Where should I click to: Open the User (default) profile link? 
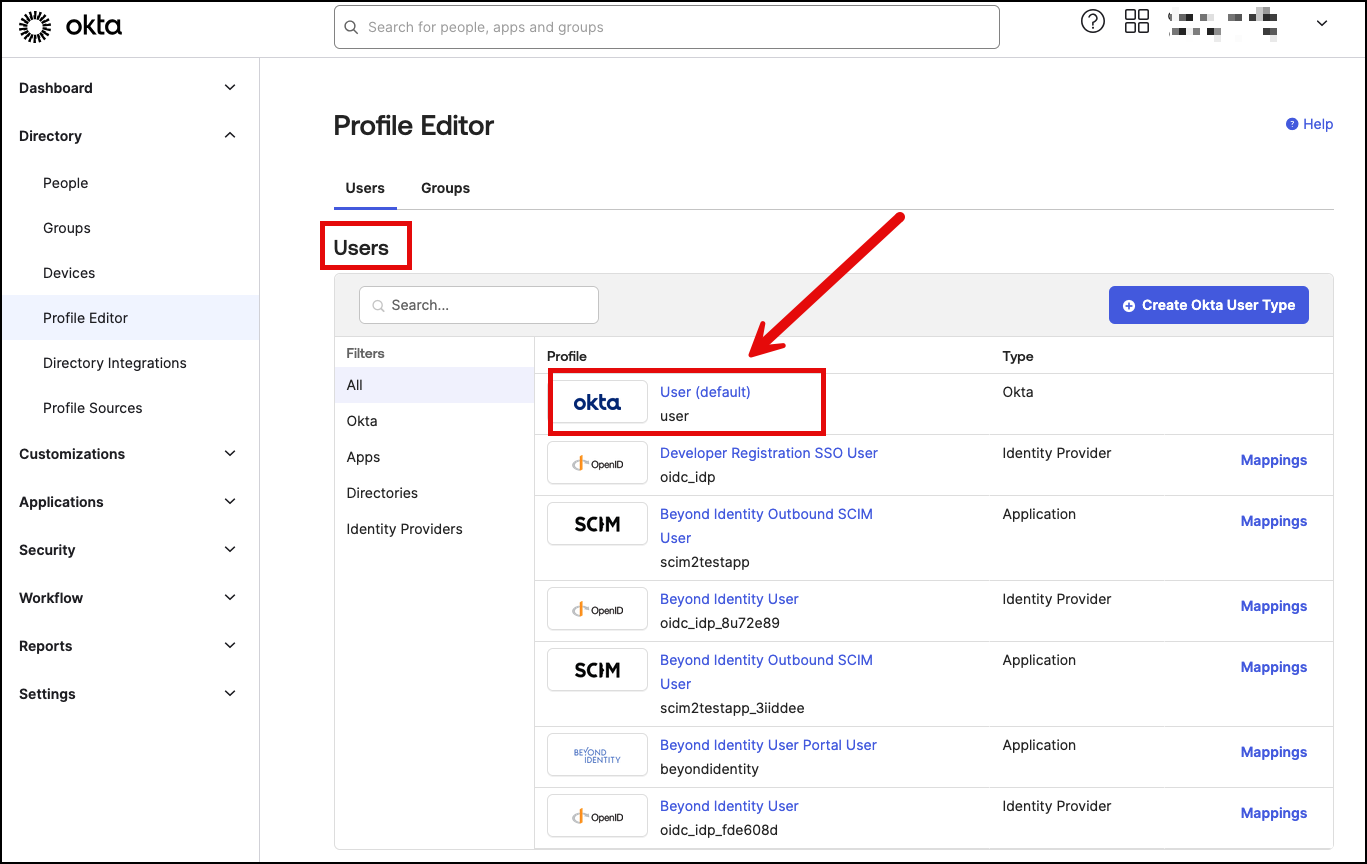click(705, 392)
